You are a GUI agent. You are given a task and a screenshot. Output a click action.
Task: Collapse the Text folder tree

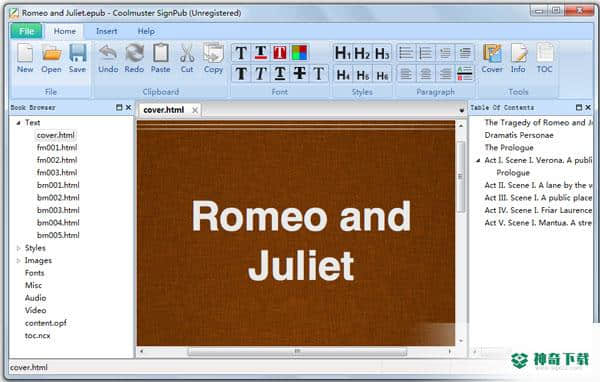click(x=18, y=123)
